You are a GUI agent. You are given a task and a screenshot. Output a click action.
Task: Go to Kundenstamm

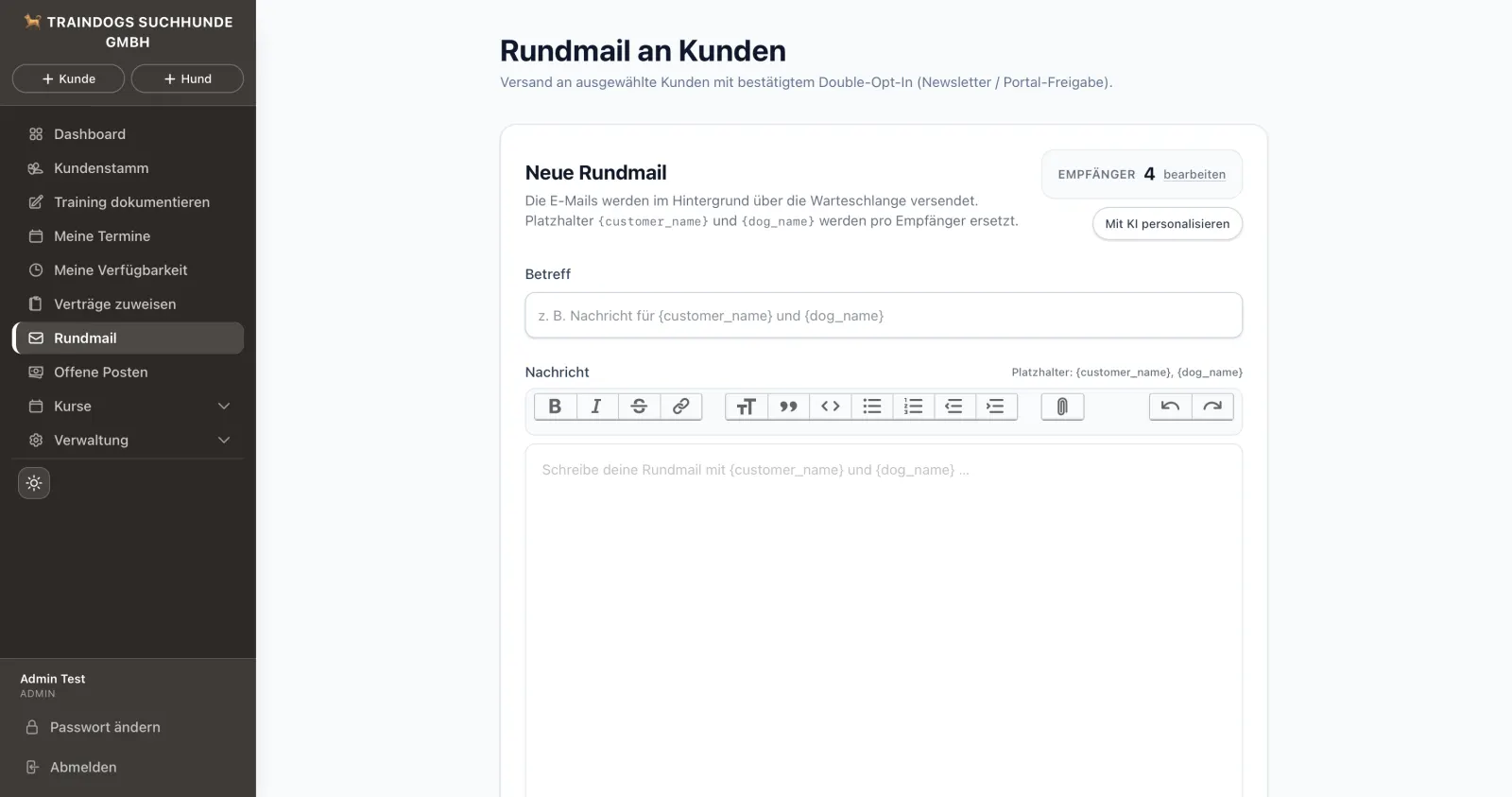click(128, 168)
